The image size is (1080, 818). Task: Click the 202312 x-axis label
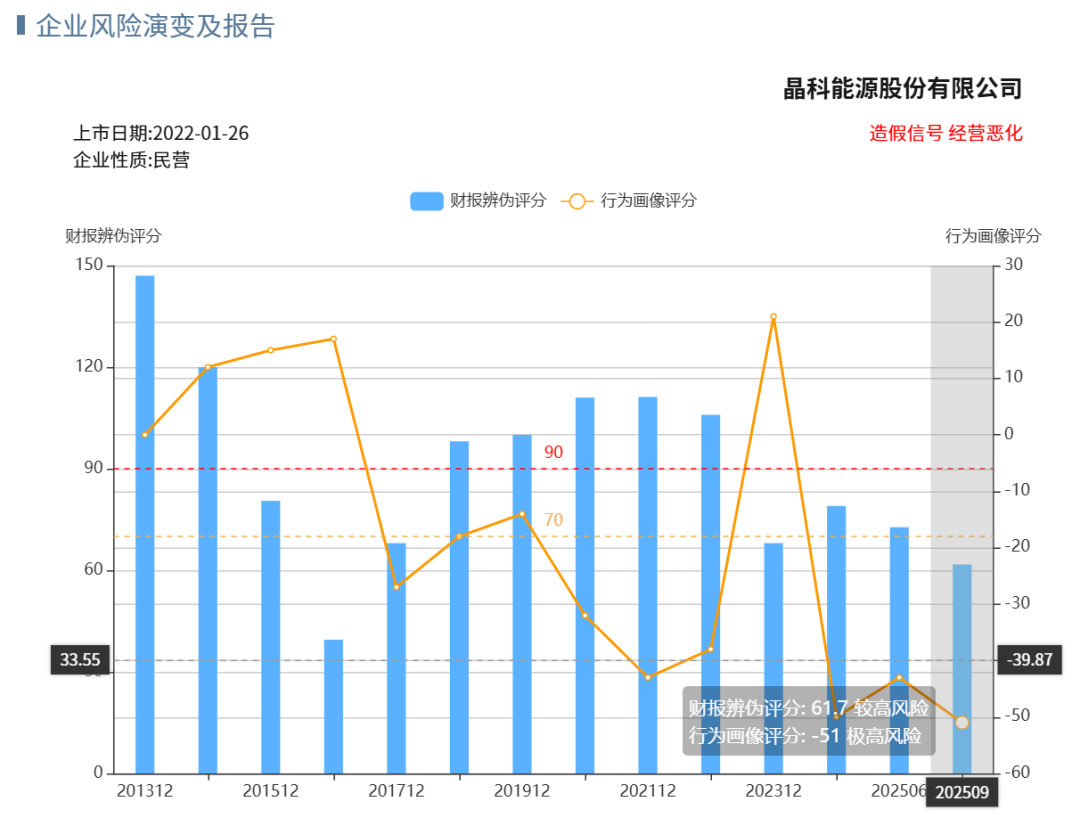tap(773, 790)
